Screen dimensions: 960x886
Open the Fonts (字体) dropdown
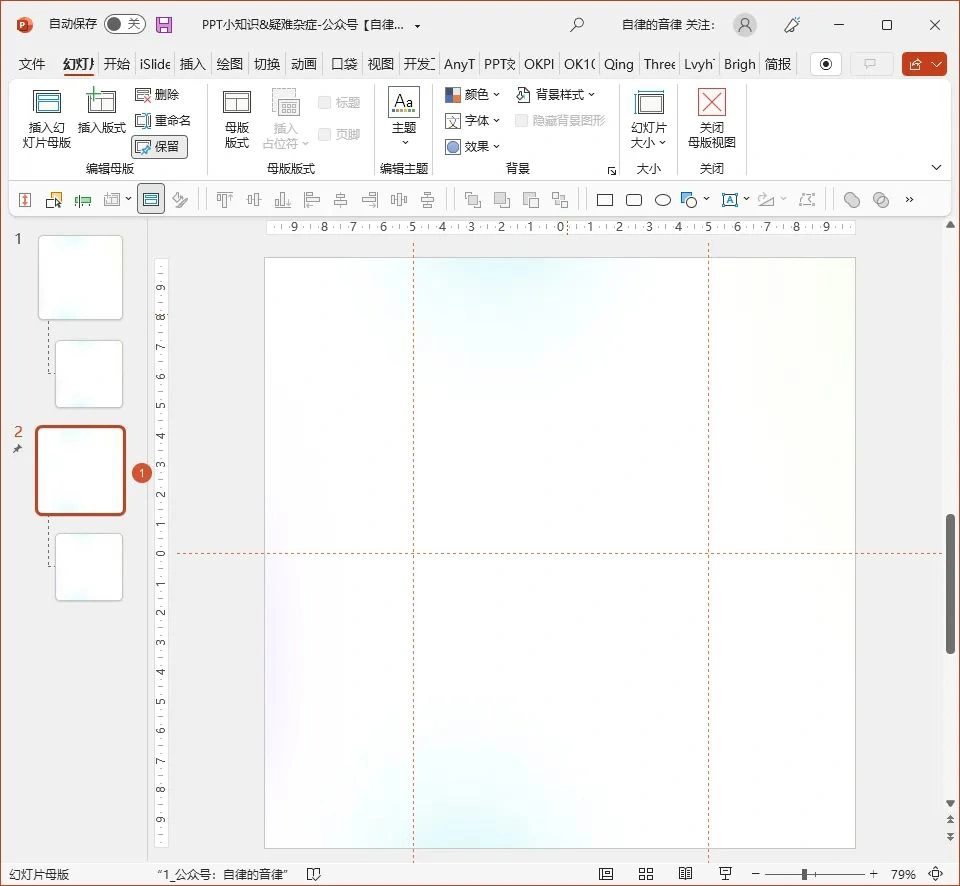pos(473,121)
